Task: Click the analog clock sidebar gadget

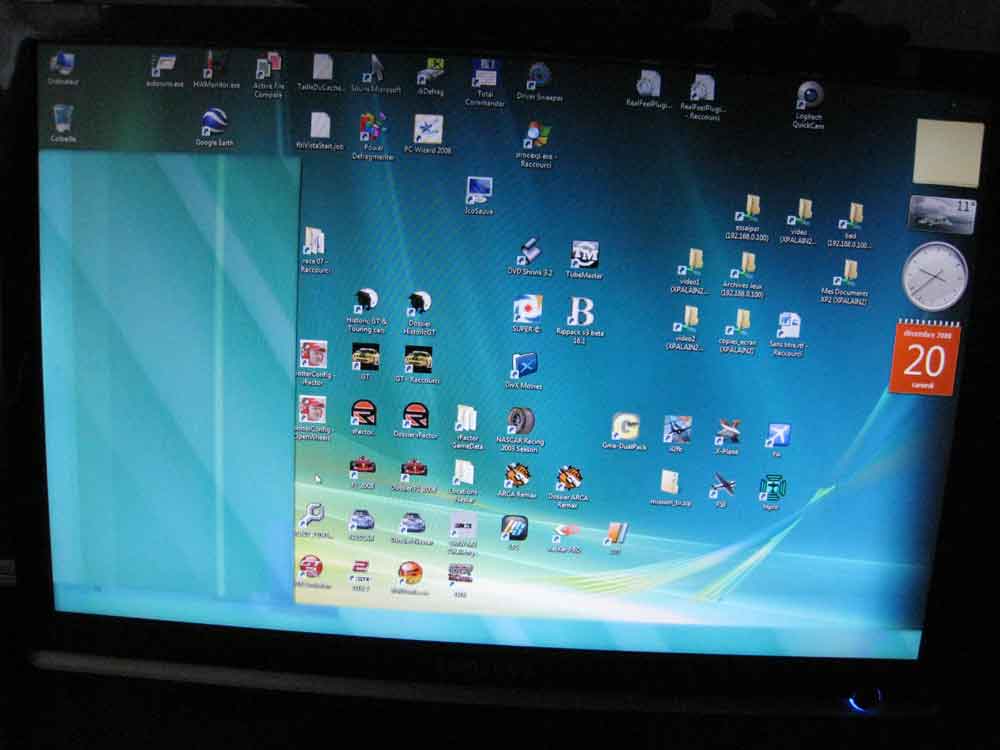Action: pyautogui.click(x=934, y=277)
